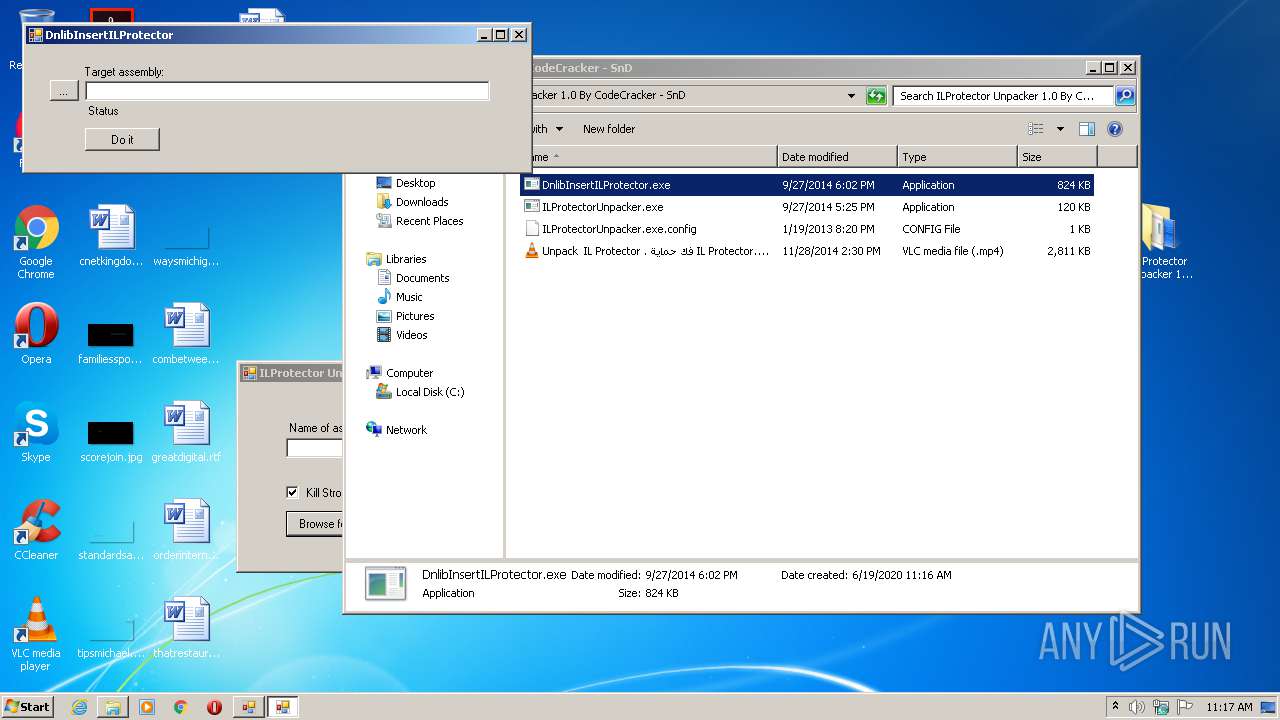Select ILProtectorUnpacker.exe in file list
The width and height of the screenshot is (1280, 720).
(x=807, y=207)
